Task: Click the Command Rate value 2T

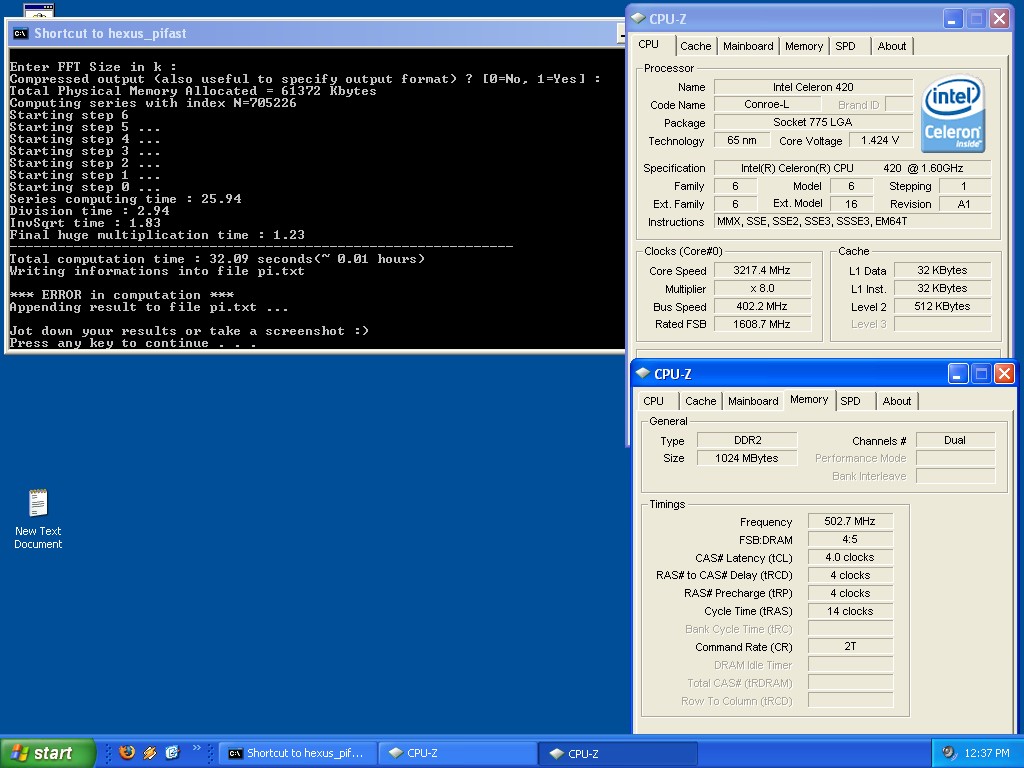Action: (x=850, y=647)
